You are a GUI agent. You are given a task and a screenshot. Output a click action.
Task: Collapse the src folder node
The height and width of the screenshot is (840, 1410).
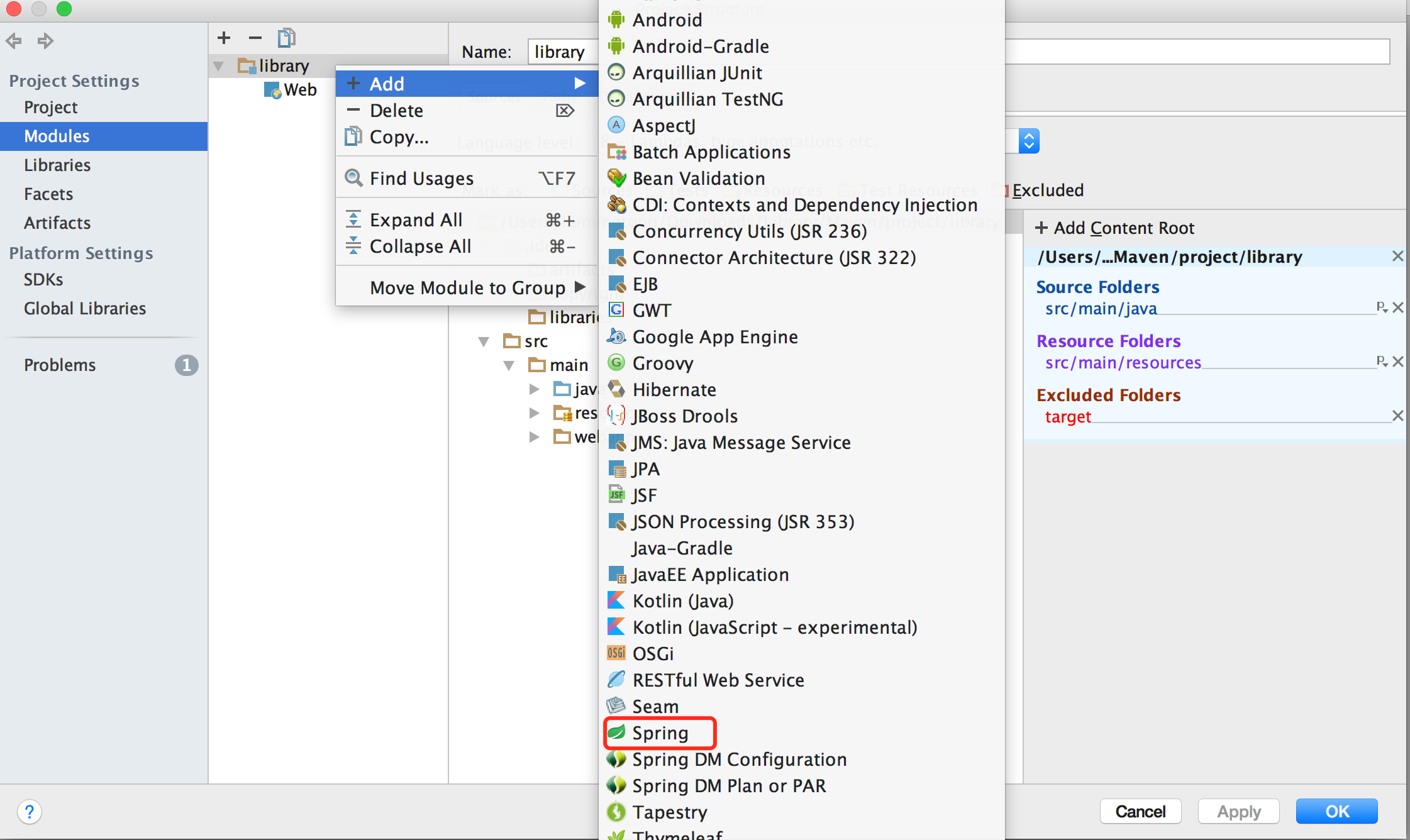[484, 341]
